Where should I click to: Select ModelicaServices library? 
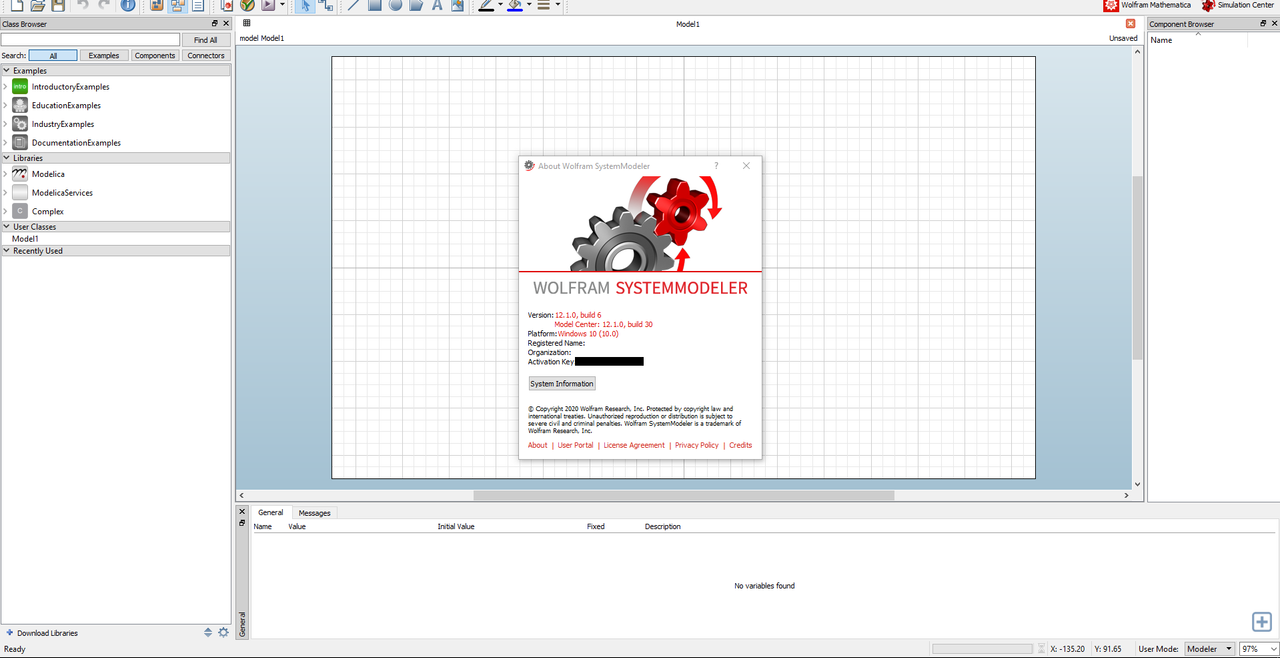pyautogui.click(x=62, y=193)
